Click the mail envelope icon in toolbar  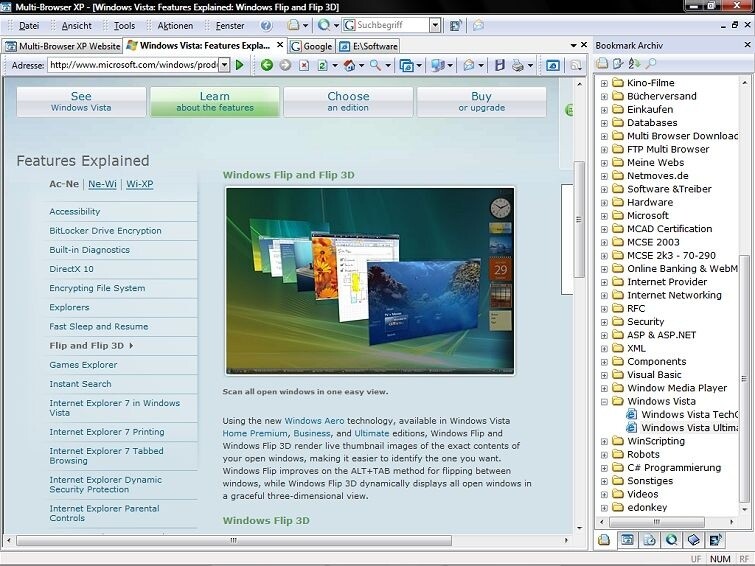point(469,65)
